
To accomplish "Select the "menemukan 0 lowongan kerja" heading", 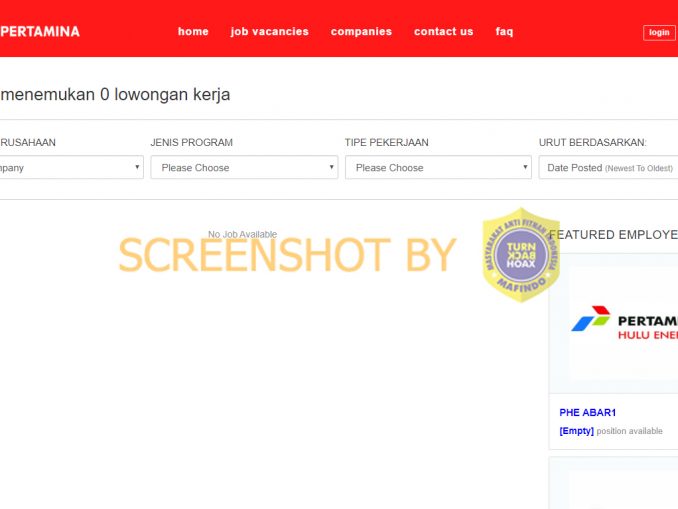I will (115, 94).
